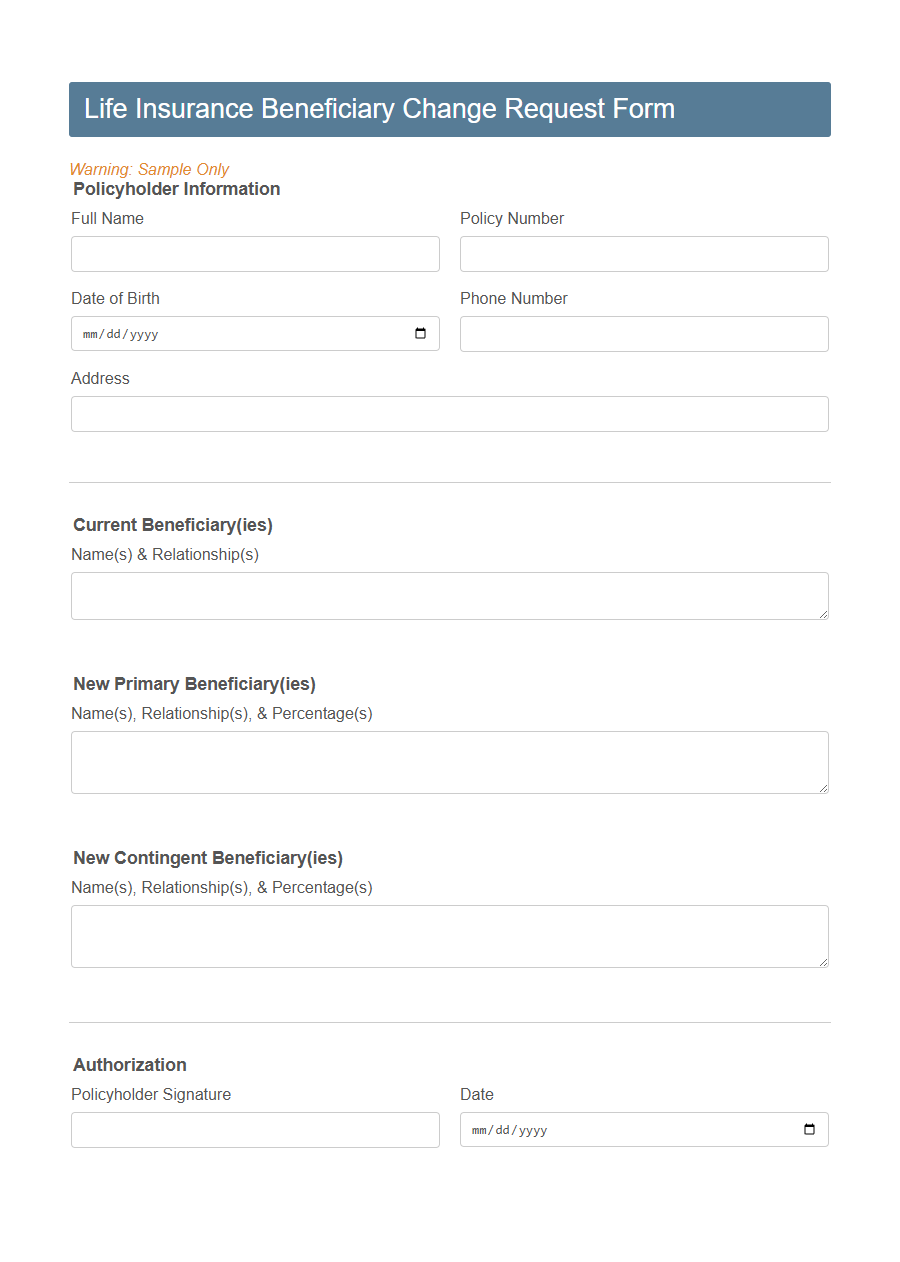The width and height of the screenshot is (900, 1262).
Task: Click the Full Name input field
Action: (x=255, y=253)
